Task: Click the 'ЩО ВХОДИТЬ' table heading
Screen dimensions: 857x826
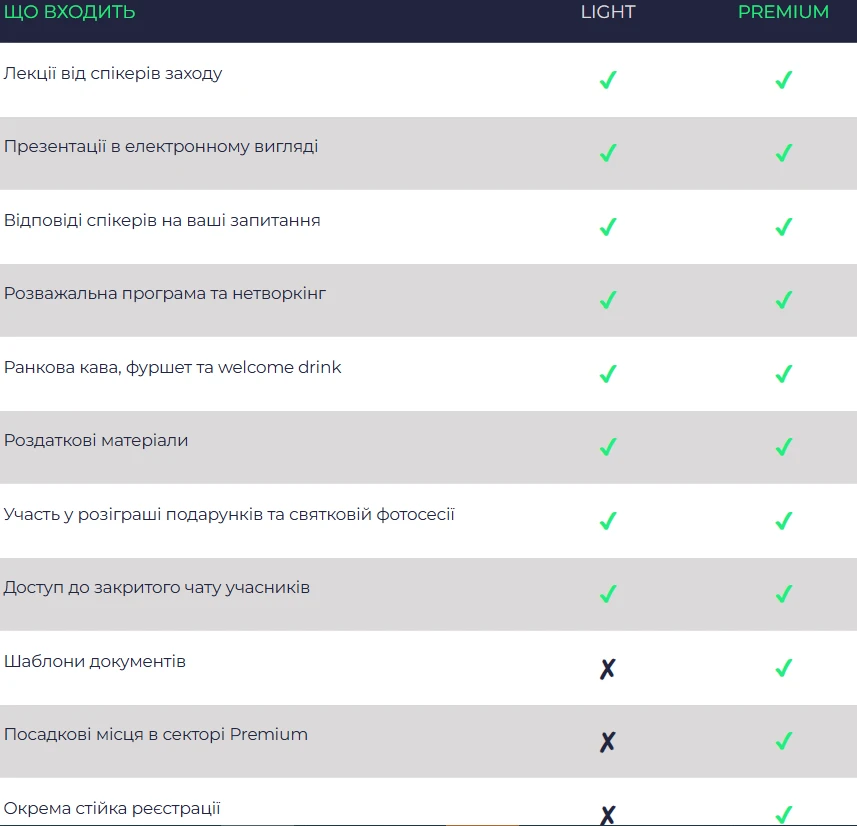Action: point(70,12)
